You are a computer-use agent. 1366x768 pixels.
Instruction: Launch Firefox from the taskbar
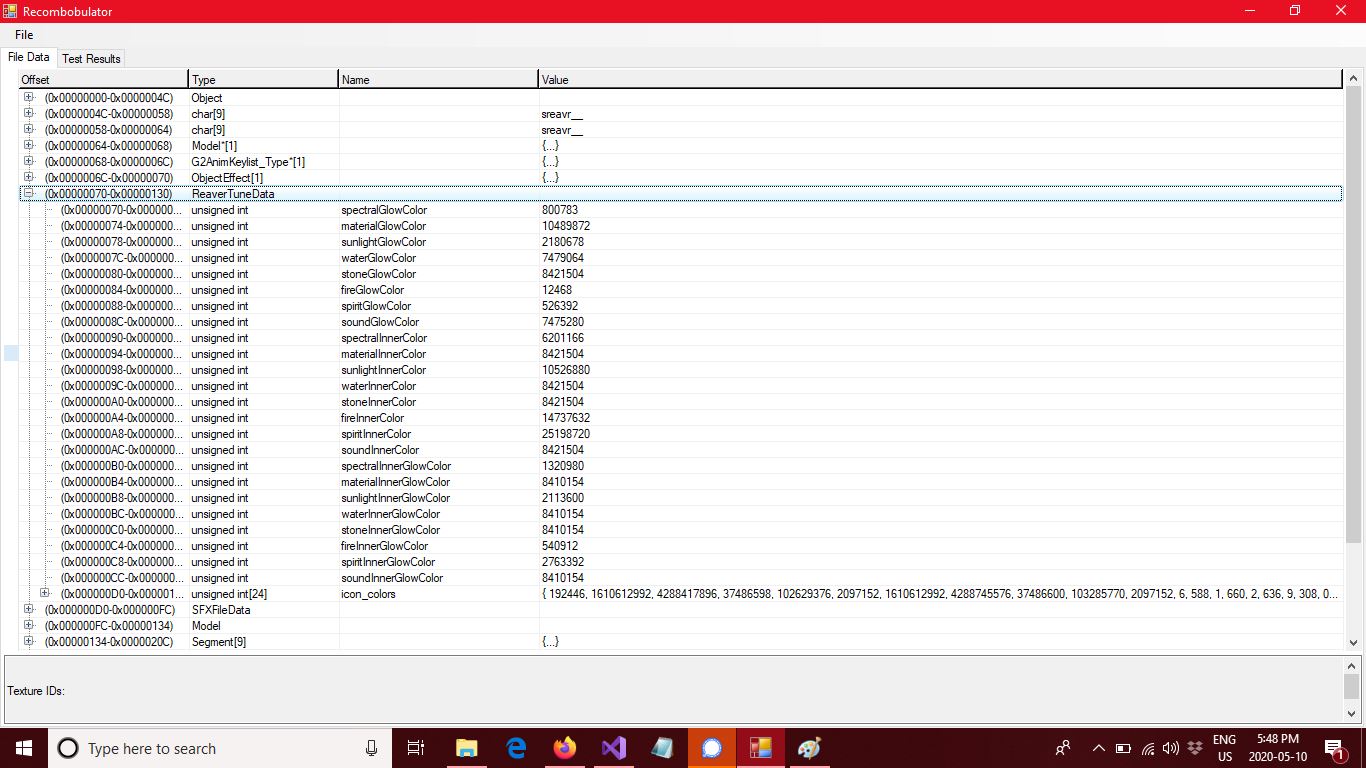coord(565,748)
